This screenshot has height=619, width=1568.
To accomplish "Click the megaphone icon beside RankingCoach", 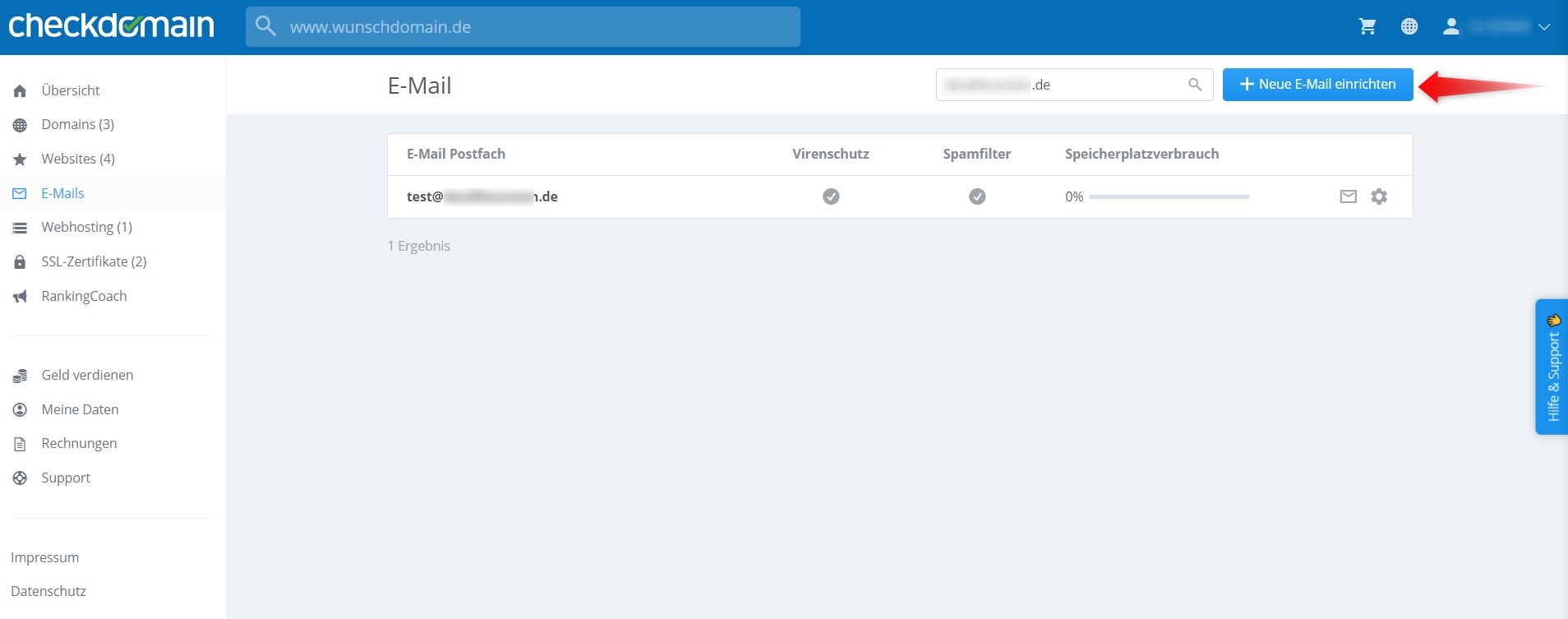I will click(20, 297).
